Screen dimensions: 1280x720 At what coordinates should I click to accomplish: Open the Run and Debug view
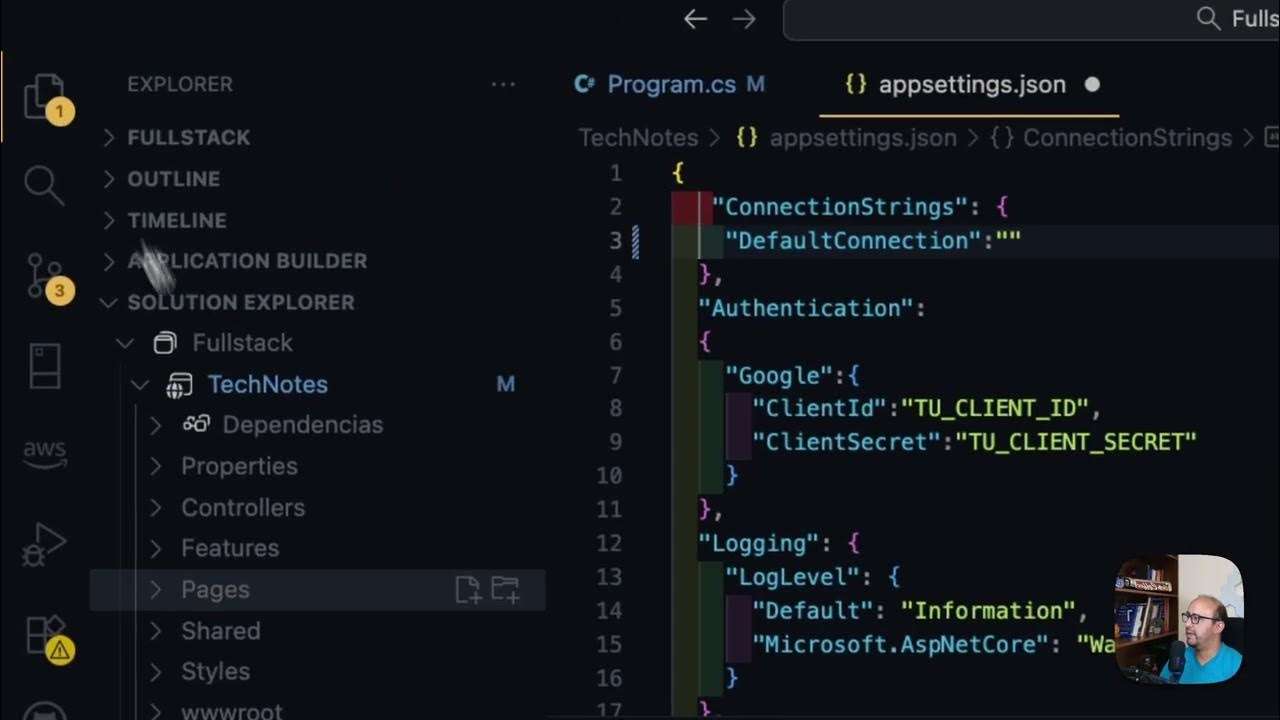click(x=45, y=545)
